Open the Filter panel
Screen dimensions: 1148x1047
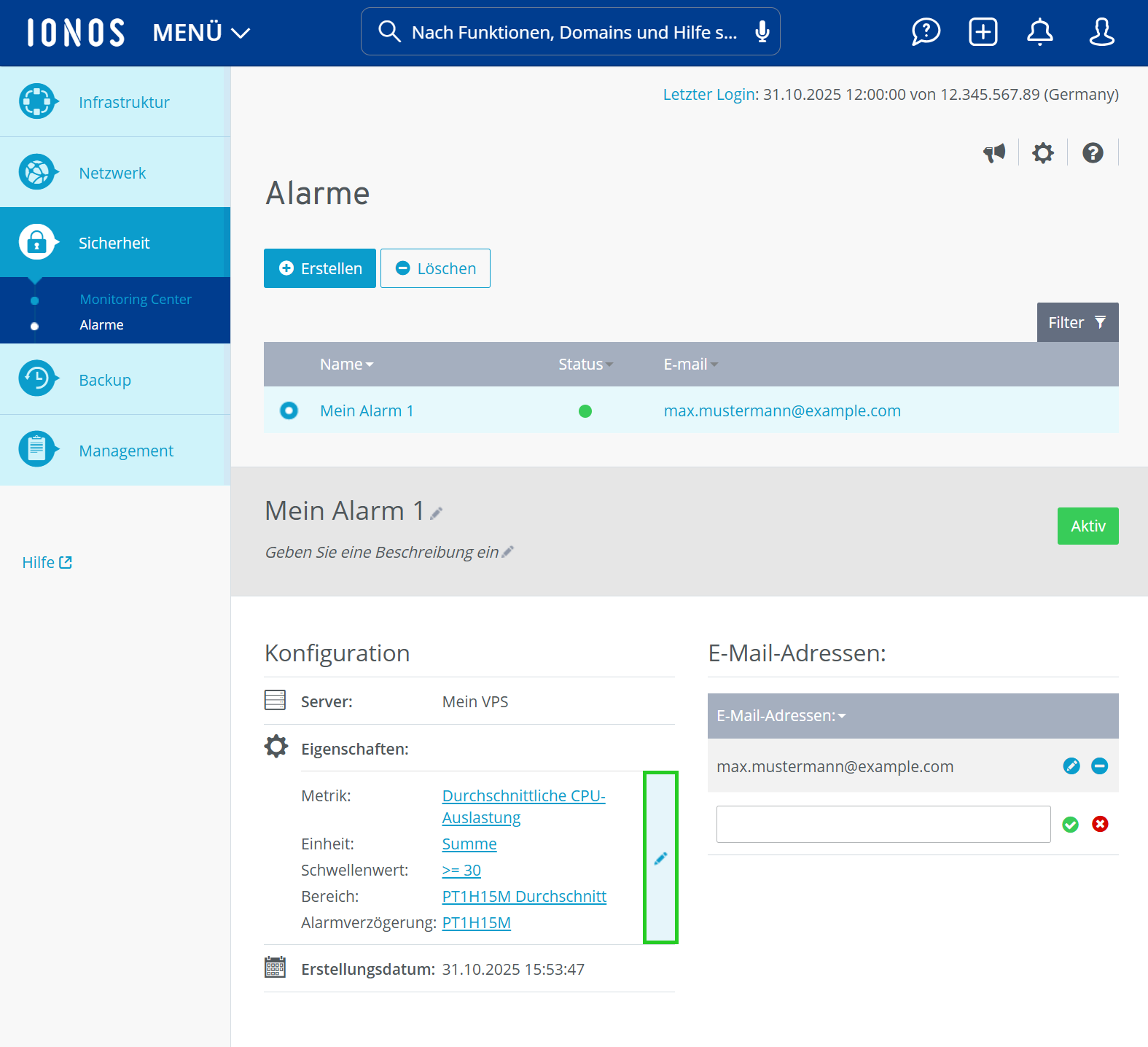pos(1077,322)
